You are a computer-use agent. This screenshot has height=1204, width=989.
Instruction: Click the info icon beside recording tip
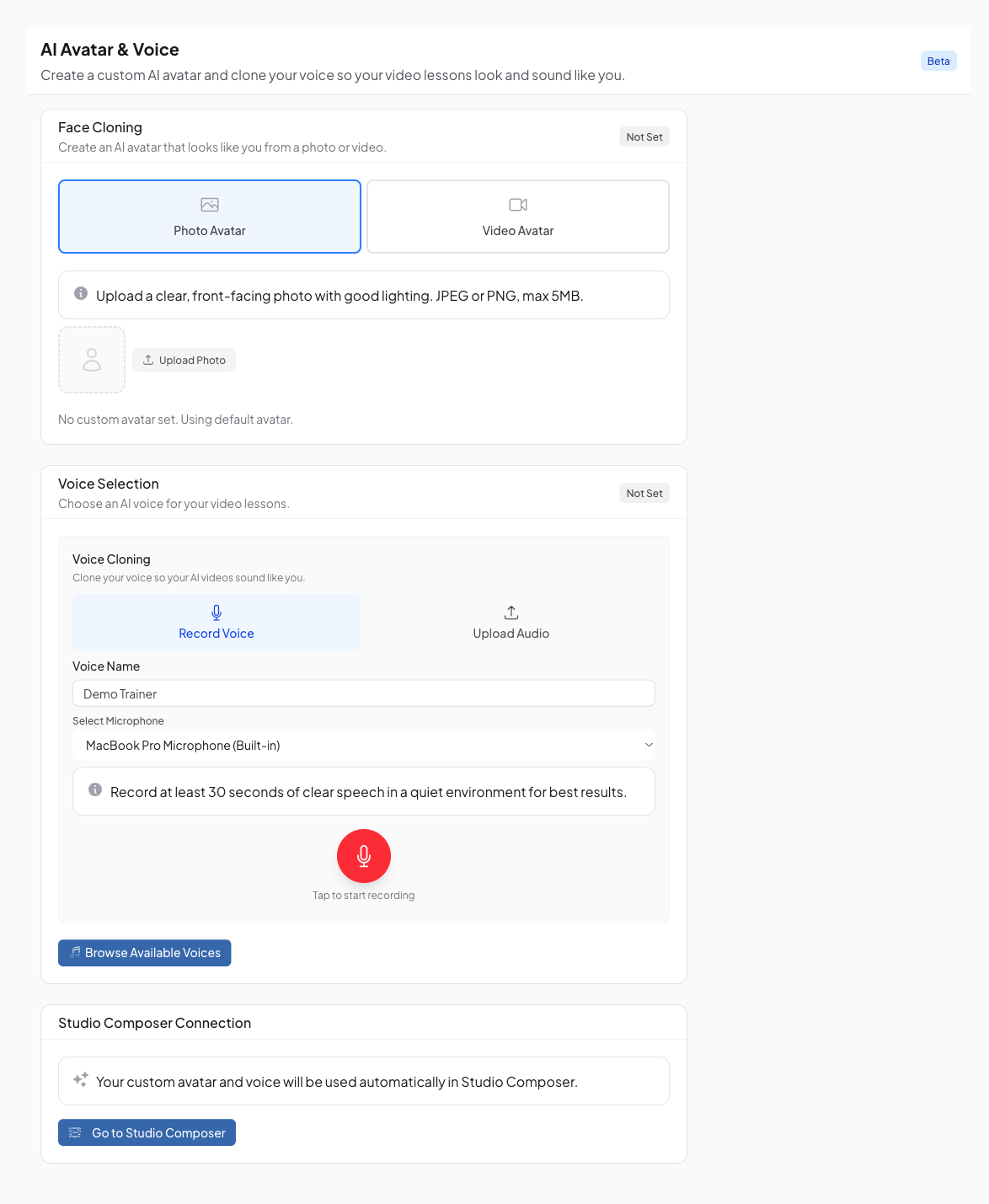pyautogui.click(x=95, y=789)
